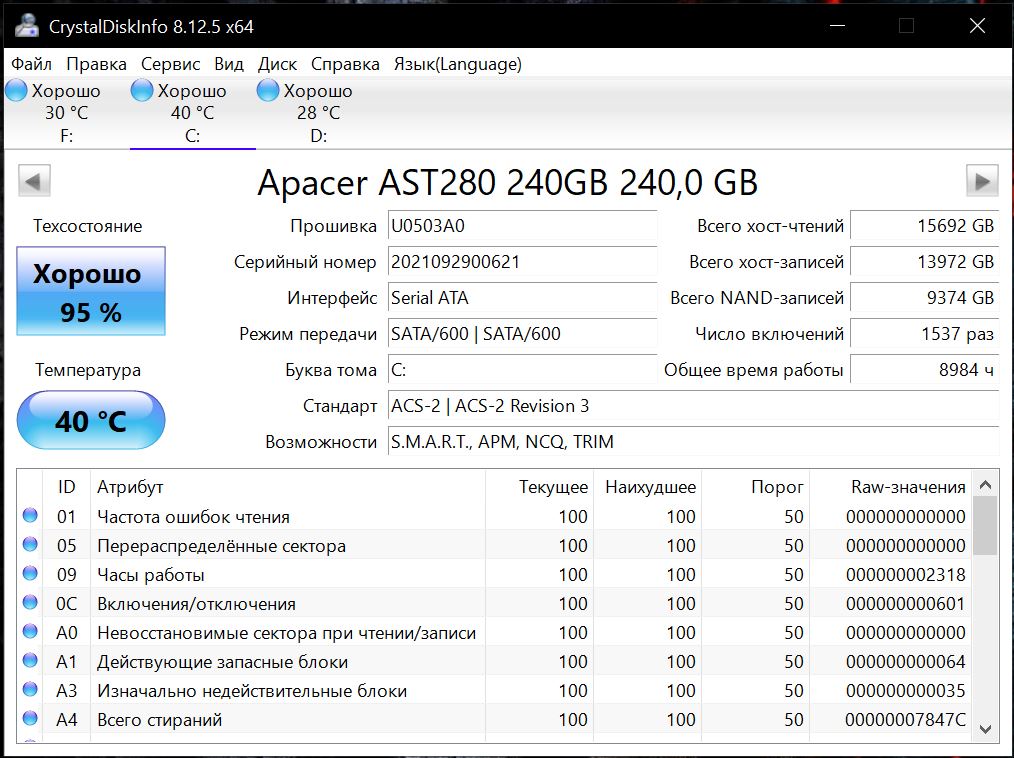1014x758 pixels.
Task: Open the Файл menu
Action: [32, 64]
